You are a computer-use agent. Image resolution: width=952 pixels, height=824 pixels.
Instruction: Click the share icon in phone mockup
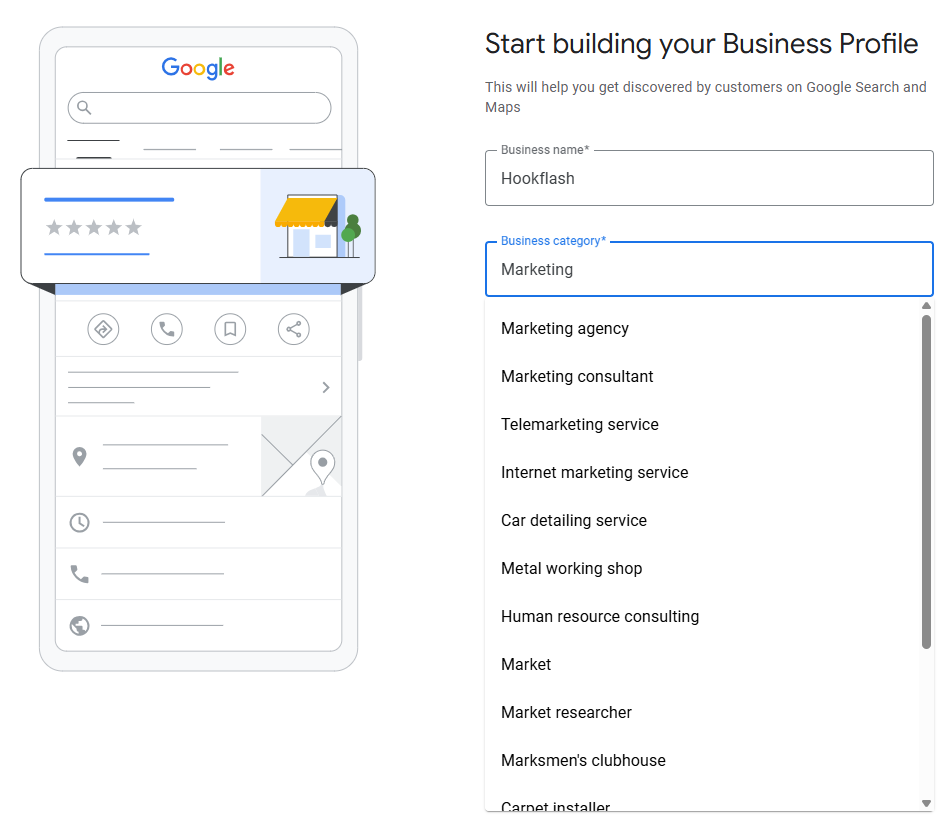[294, 329]
